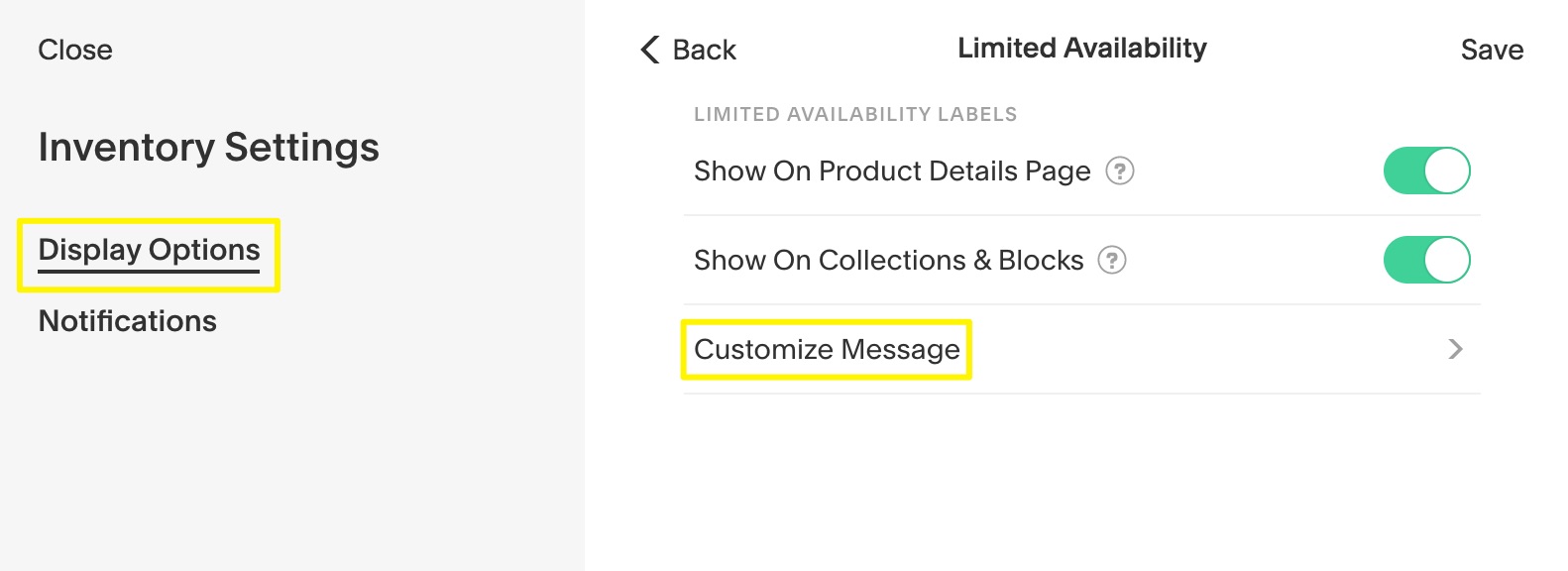Save the Limited Availability settings
Image resolution: width=1568 pixels, height=571 pixels.
coord(1492,50)
